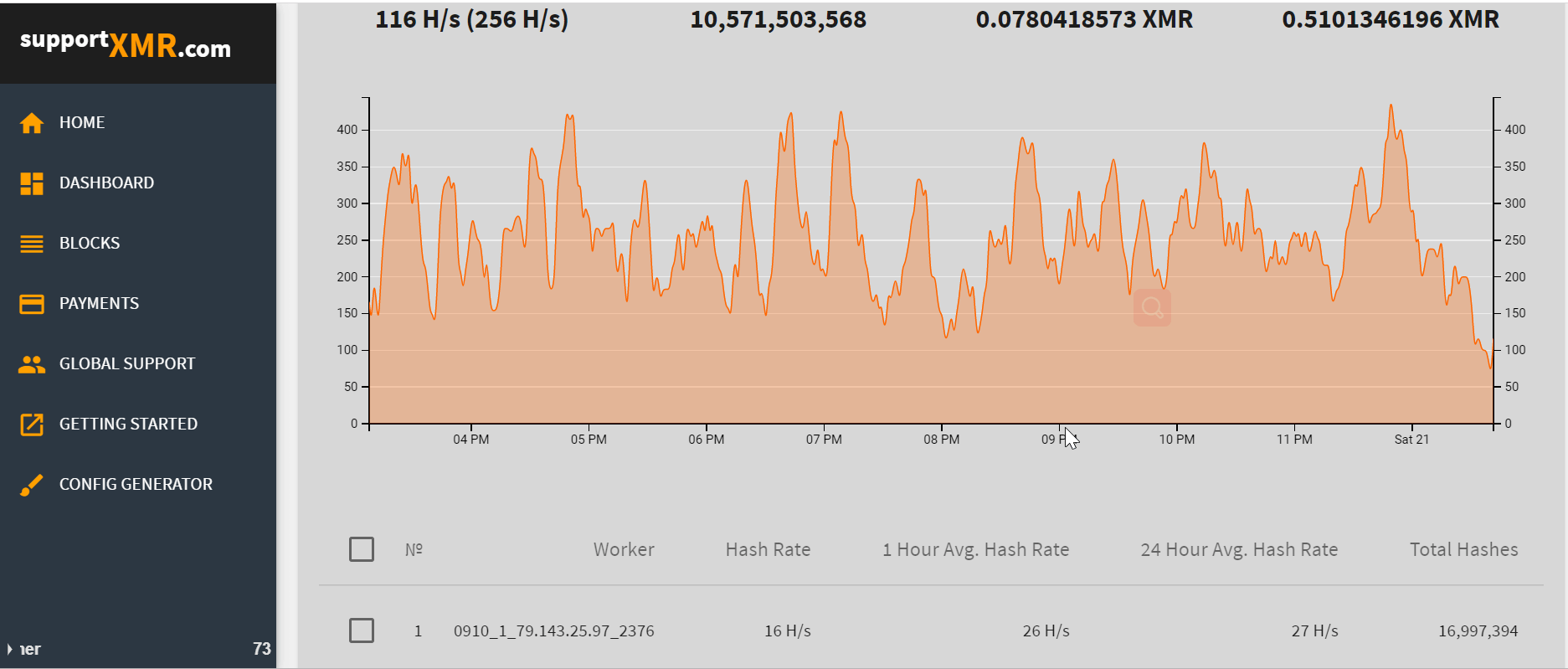Click the 73 count at the sidebar bottom
This screenshot has height=669, width=1568.
point(262,649)
